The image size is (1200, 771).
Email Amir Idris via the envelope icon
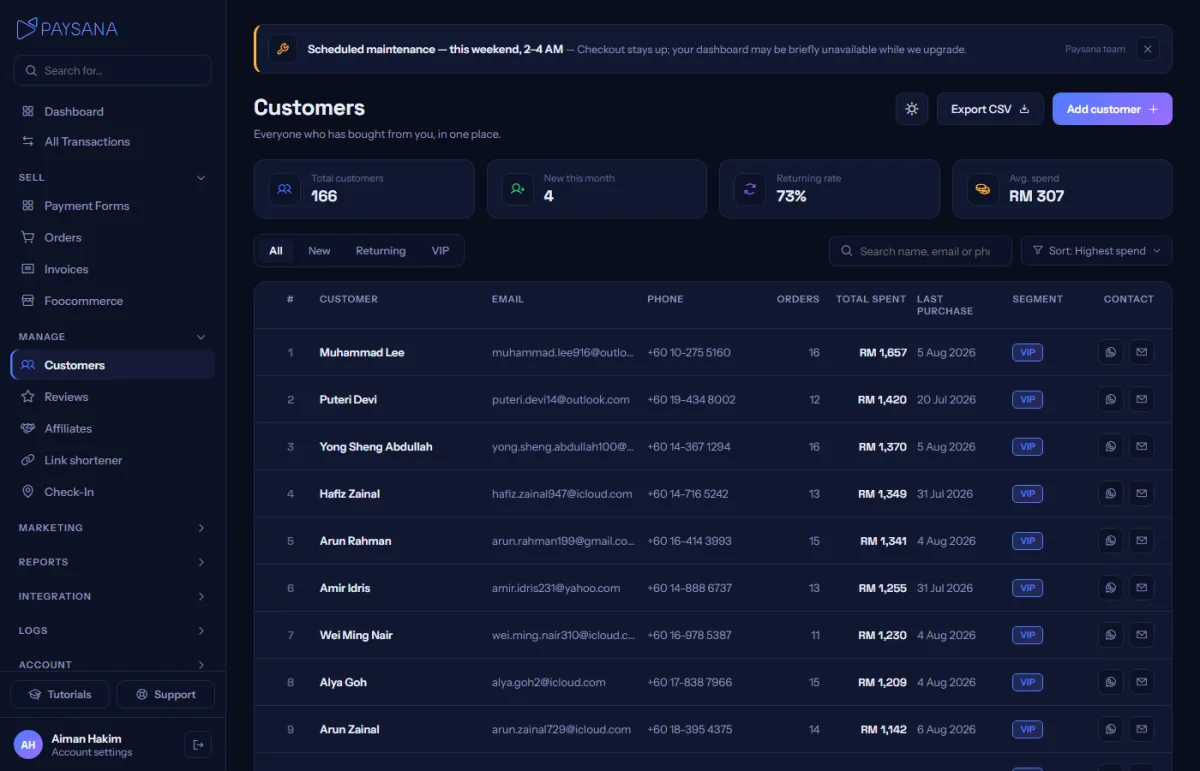point(1141,587)
